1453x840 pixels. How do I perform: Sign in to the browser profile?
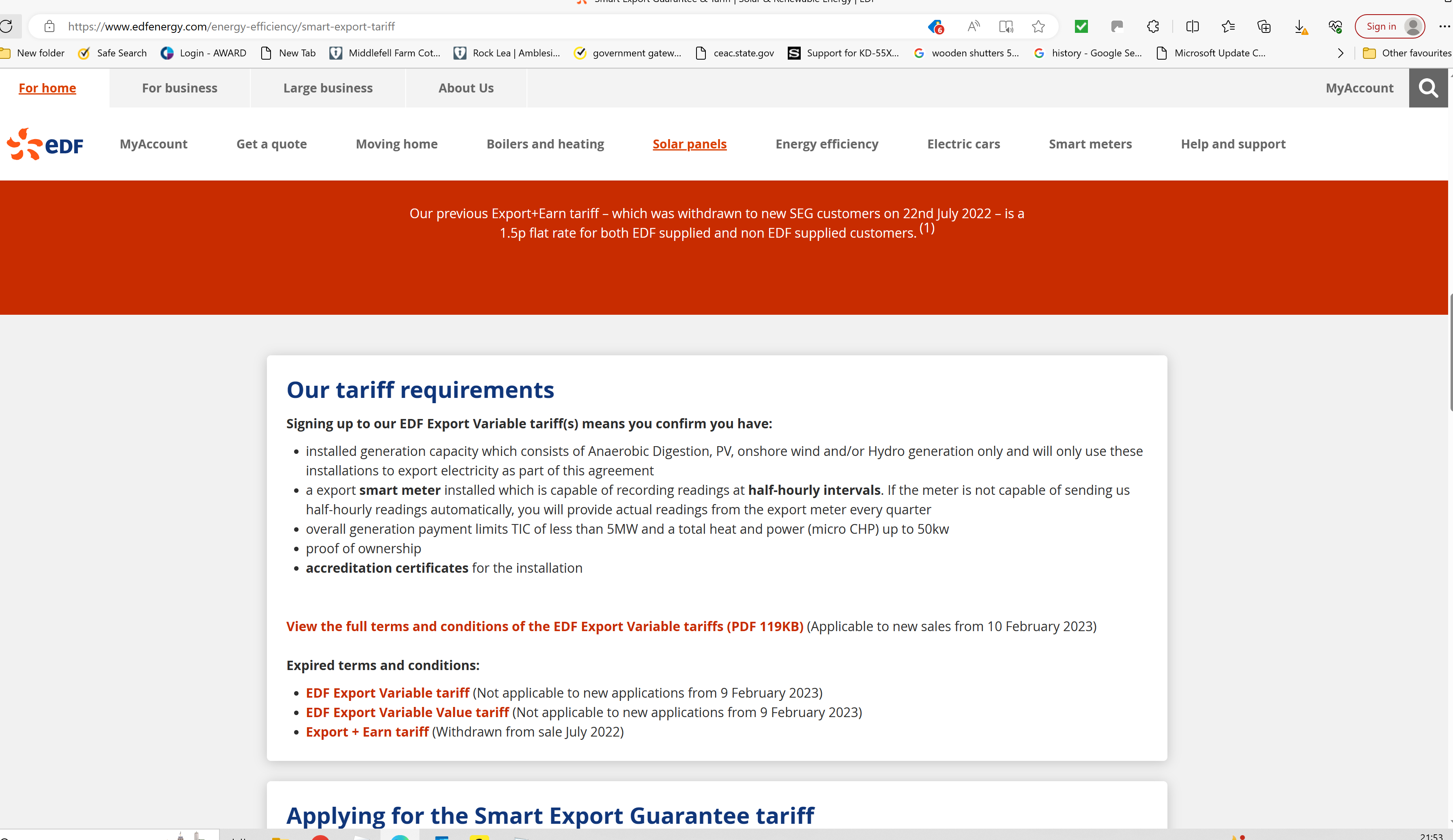[1390, 26]
